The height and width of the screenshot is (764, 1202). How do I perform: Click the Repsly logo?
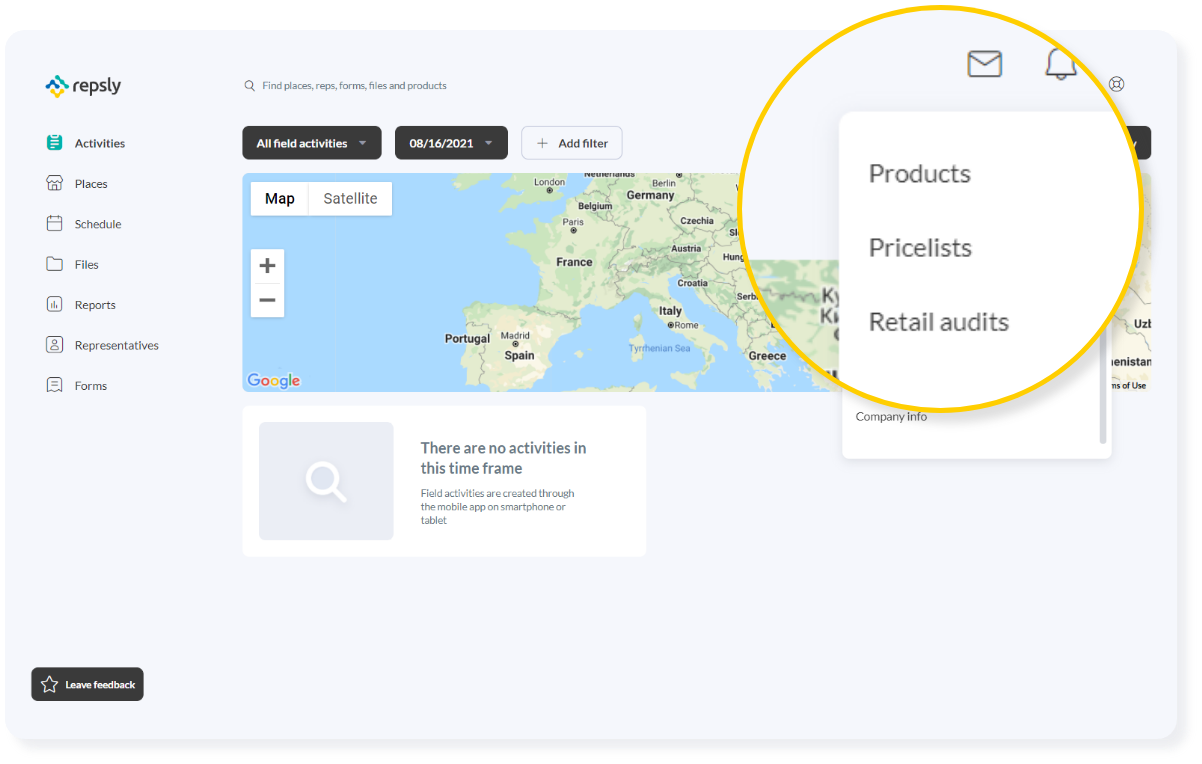tap(83, 86)
